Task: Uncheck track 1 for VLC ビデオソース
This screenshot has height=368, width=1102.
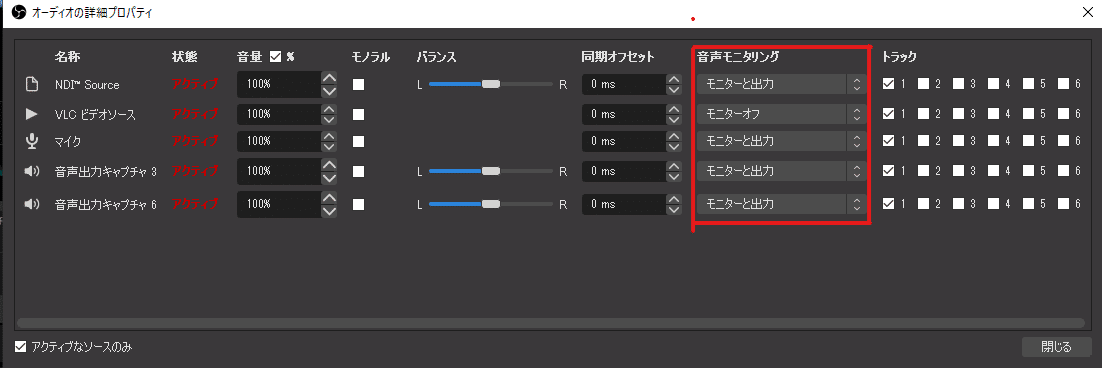Action: pyautogui.click(x=888, y=114)
